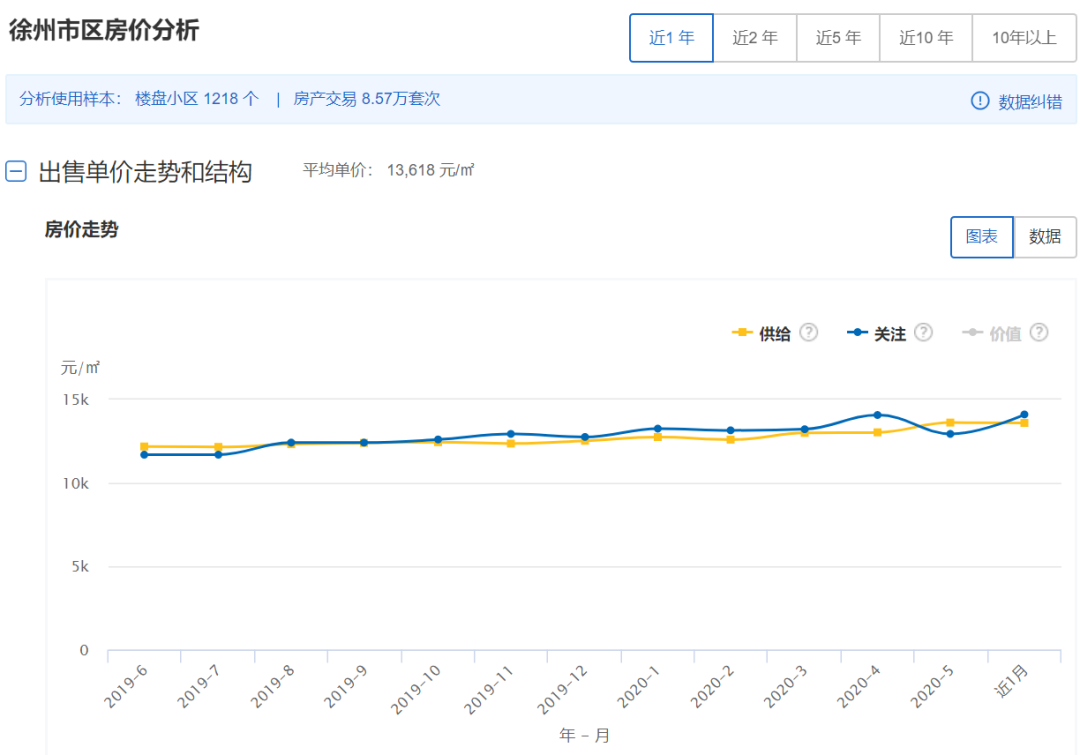Click the yellow 供给 point at 2019-7
Viewport: 1080px width, 755px height.
pyautogui.click(x=218, y=447)
